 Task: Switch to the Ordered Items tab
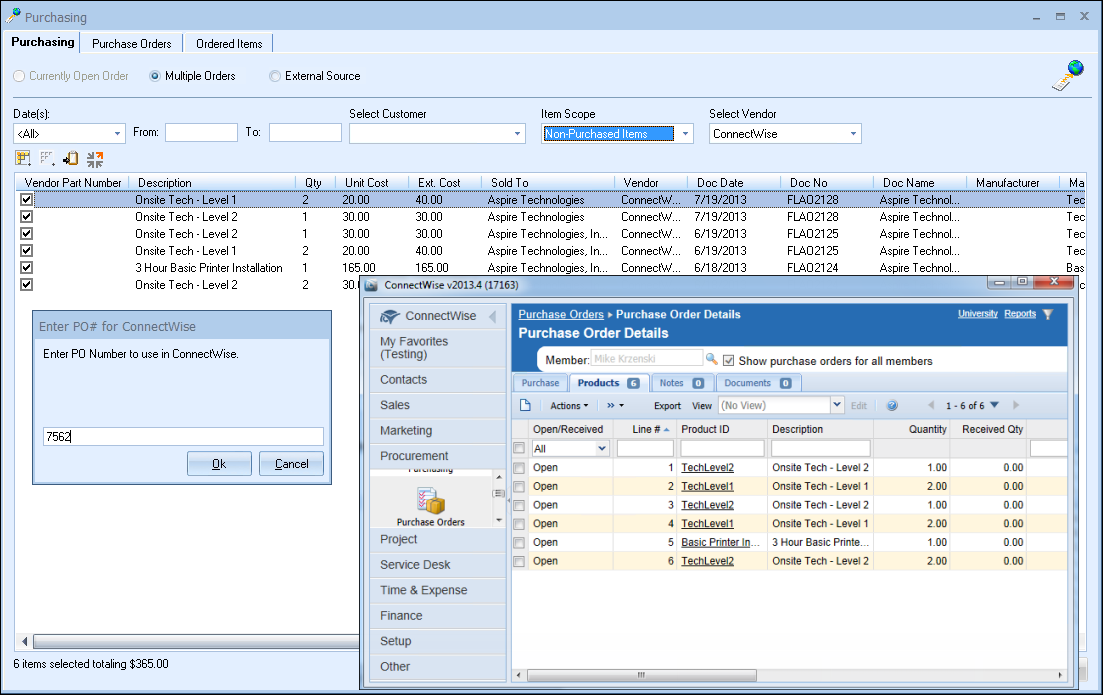coord(229,44)
